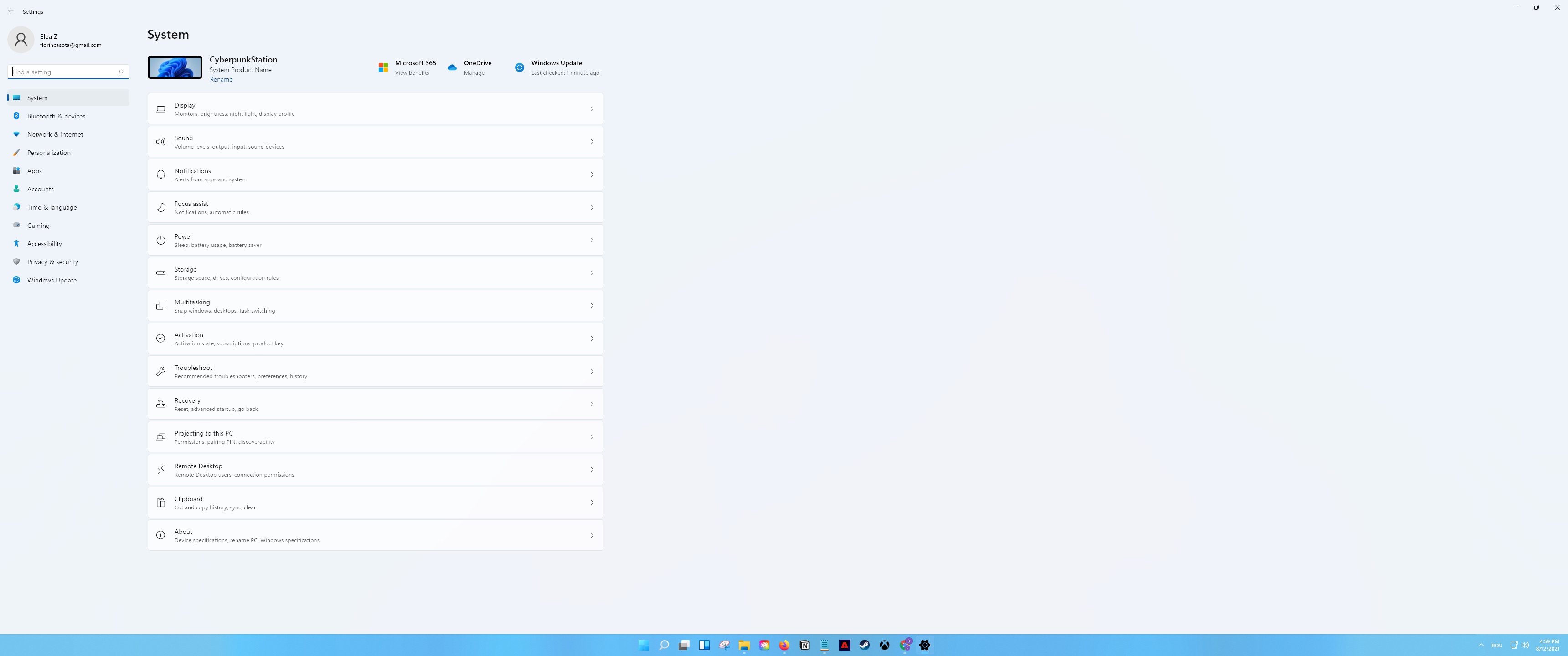
Task: Click the Find a setting search box
Action: click(64, 72)
